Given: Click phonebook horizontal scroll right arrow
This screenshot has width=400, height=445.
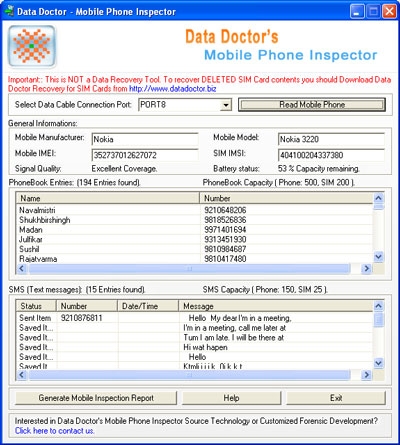Looking at the screenshot, I should 366,269.
